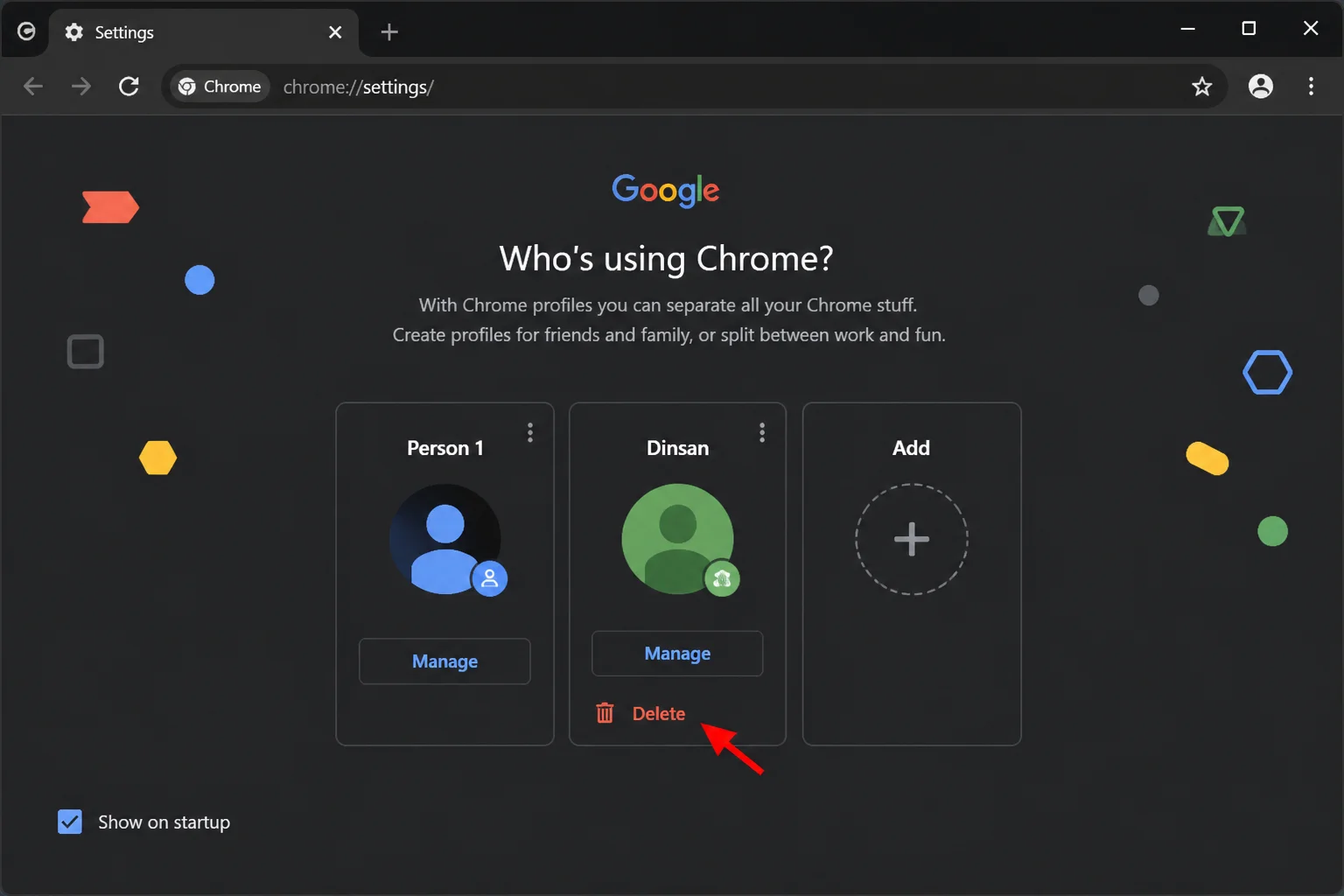Viewport: 1344px width, 896px height.
Task: Open more options for Dinsan profile
Action: coord(762,432)
